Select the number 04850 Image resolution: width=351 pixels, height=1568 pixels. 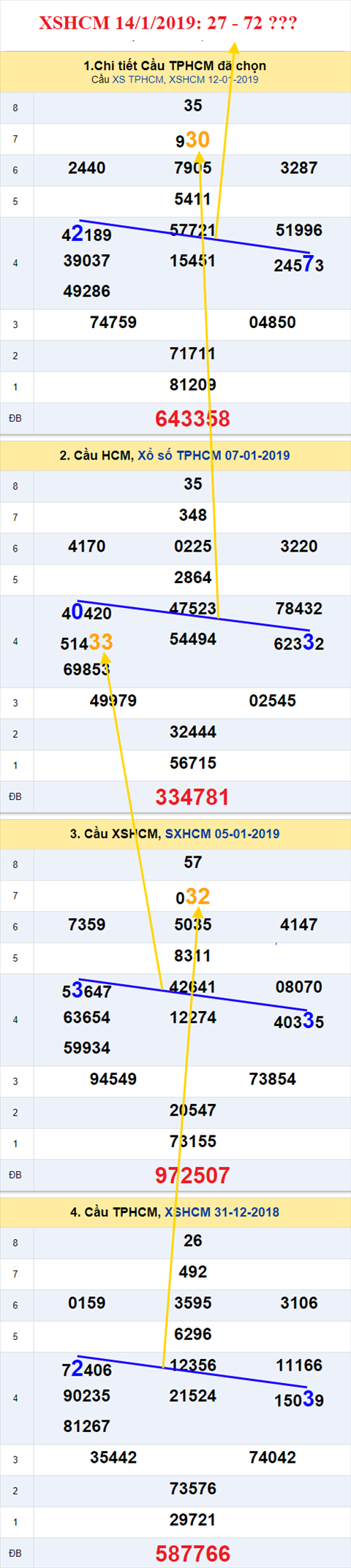point(273,322)
